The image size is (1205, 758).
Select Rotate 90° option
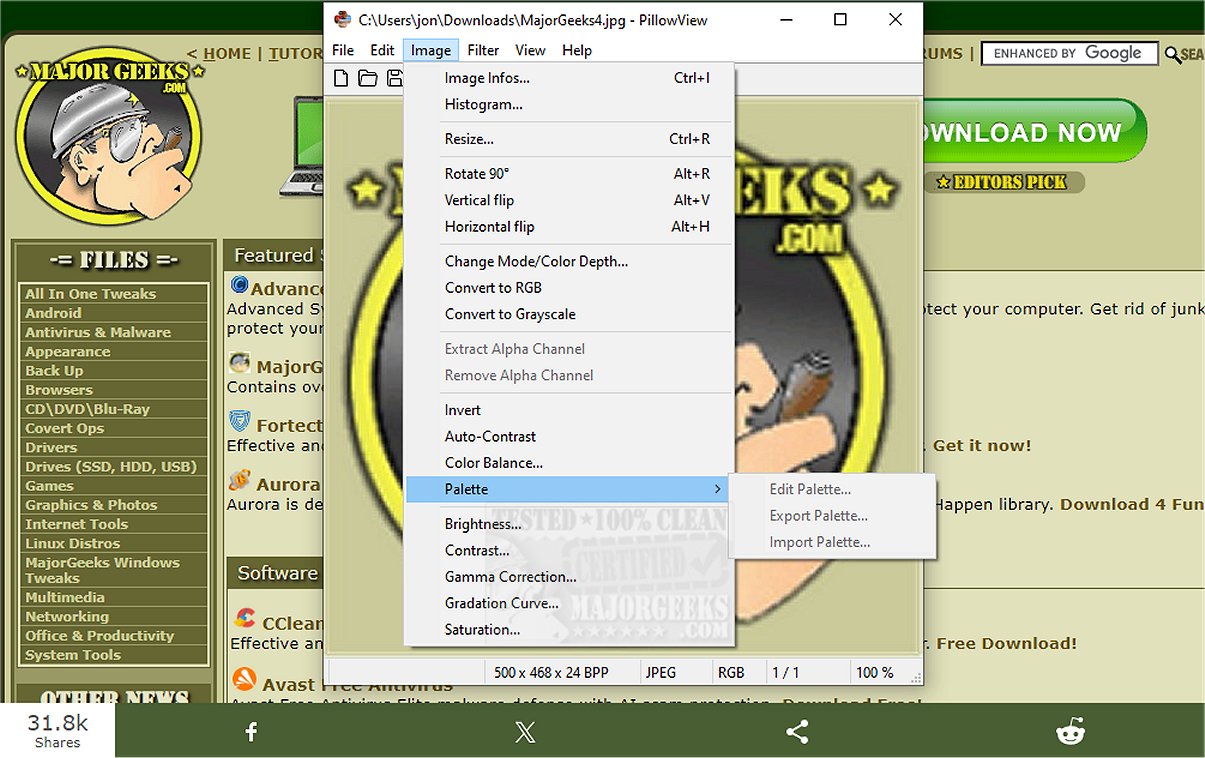569,174
